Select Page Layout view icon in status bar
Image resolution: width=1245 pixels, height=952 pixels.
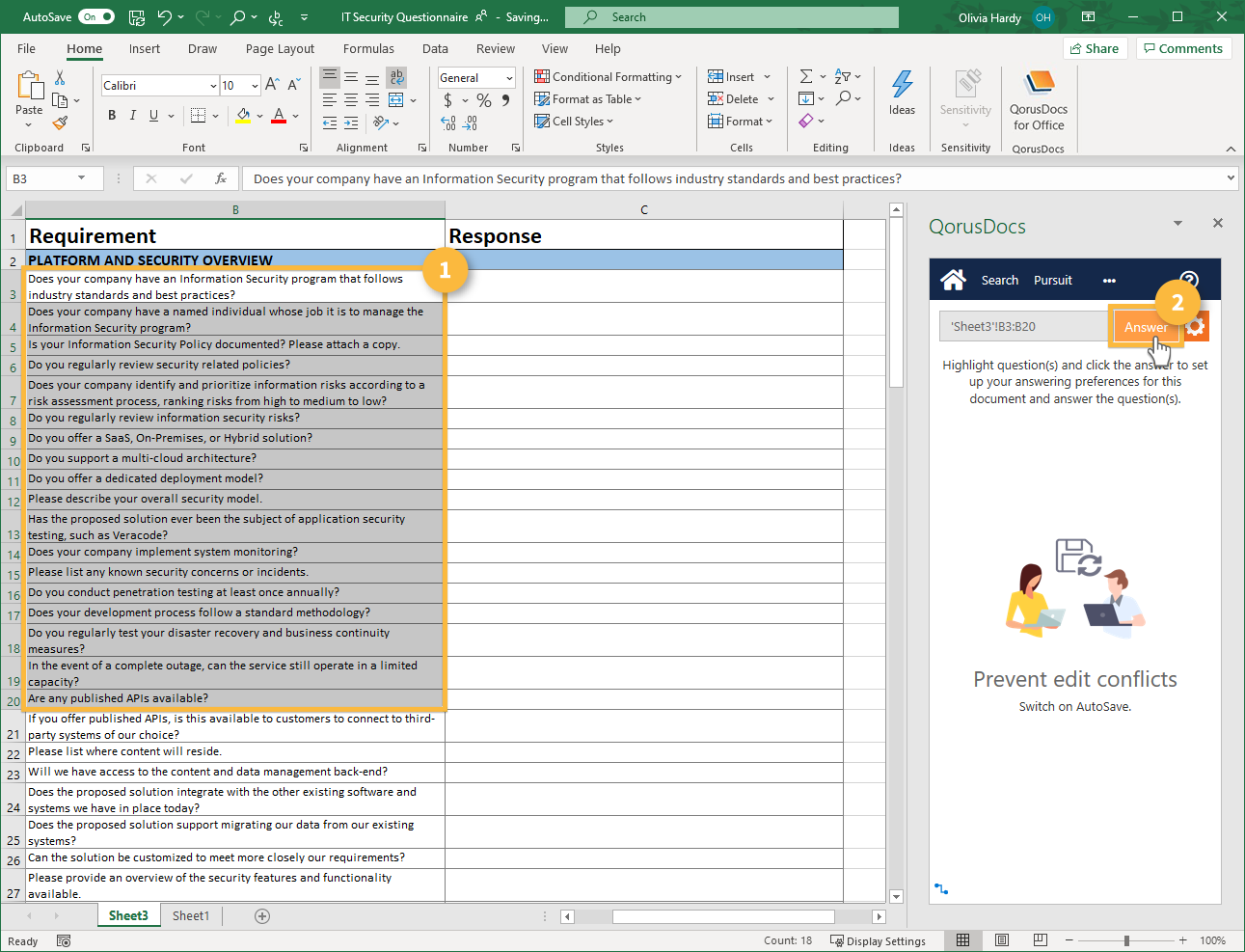point(1001,940)
